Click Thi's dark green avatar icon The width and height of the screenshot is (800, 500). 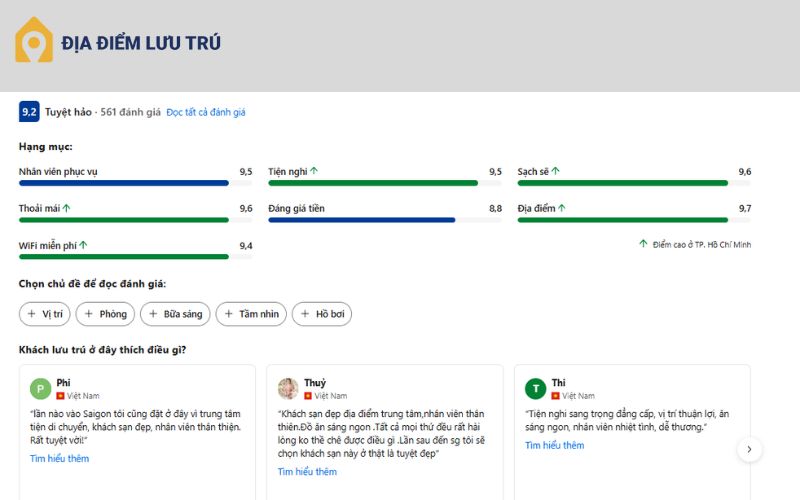coord(536,389)
